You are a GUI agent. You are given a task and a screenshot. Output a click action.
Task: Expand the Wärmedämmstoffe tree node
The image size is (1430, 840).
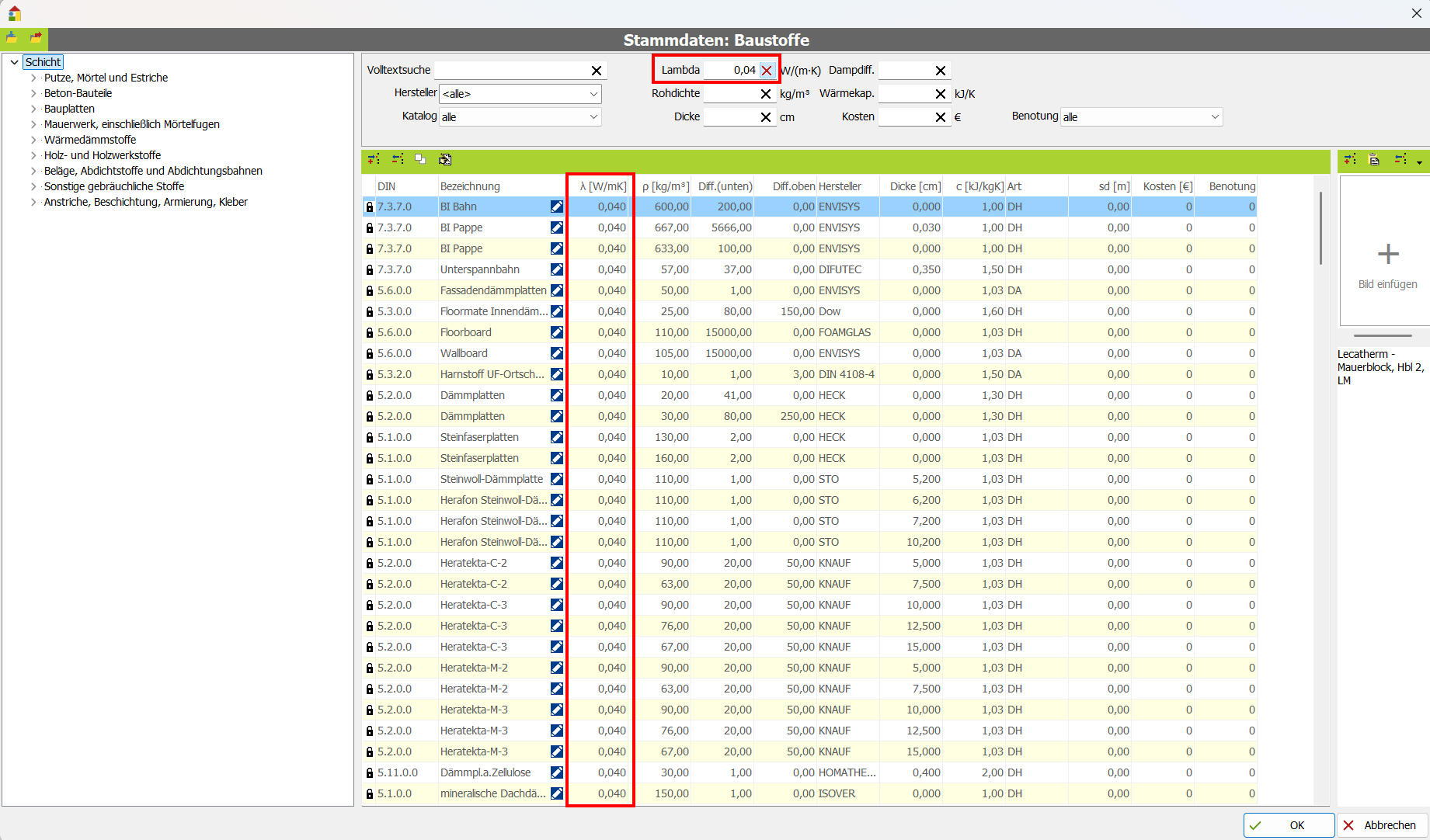[33, 140]
